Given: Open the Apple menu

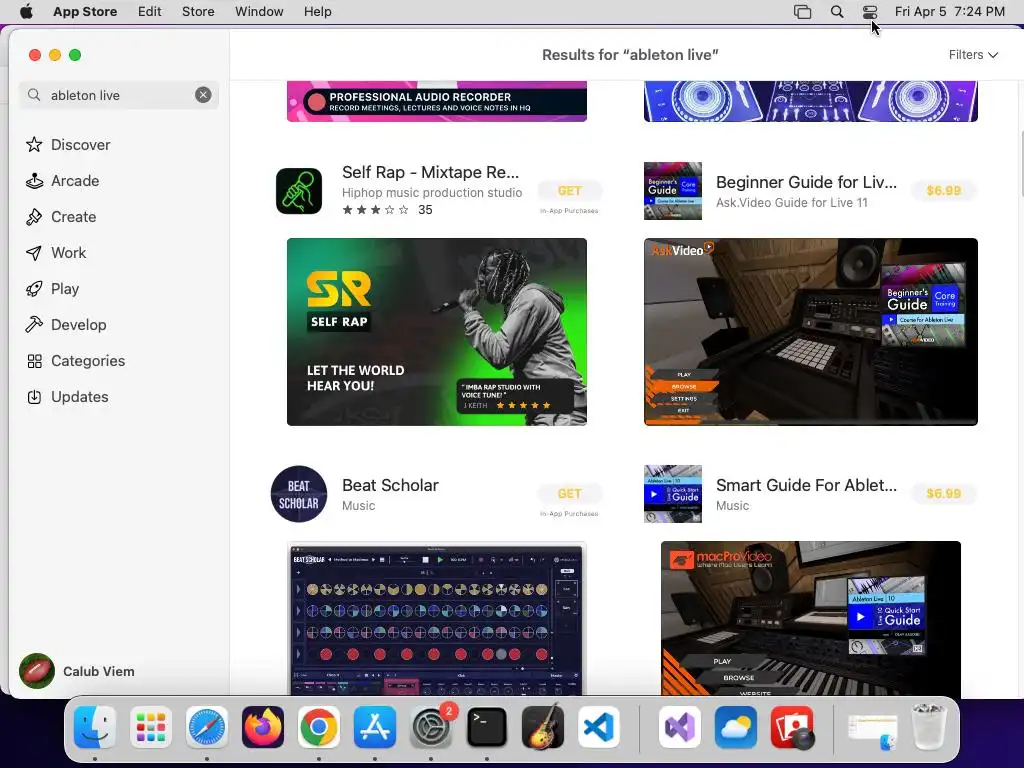Looking at the screenshot, I should pyautogui.click(x=26, y=12).
